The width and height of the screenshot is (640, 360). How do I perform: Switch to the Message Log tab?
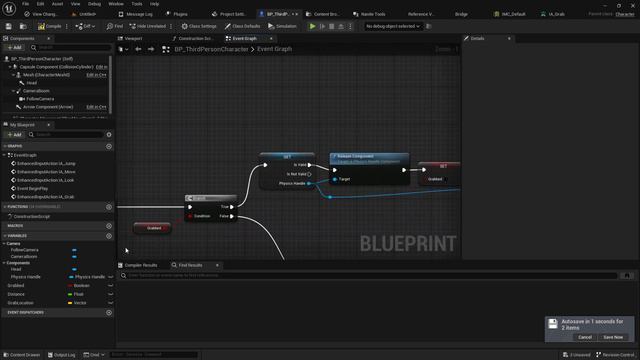tap(136, 14)
